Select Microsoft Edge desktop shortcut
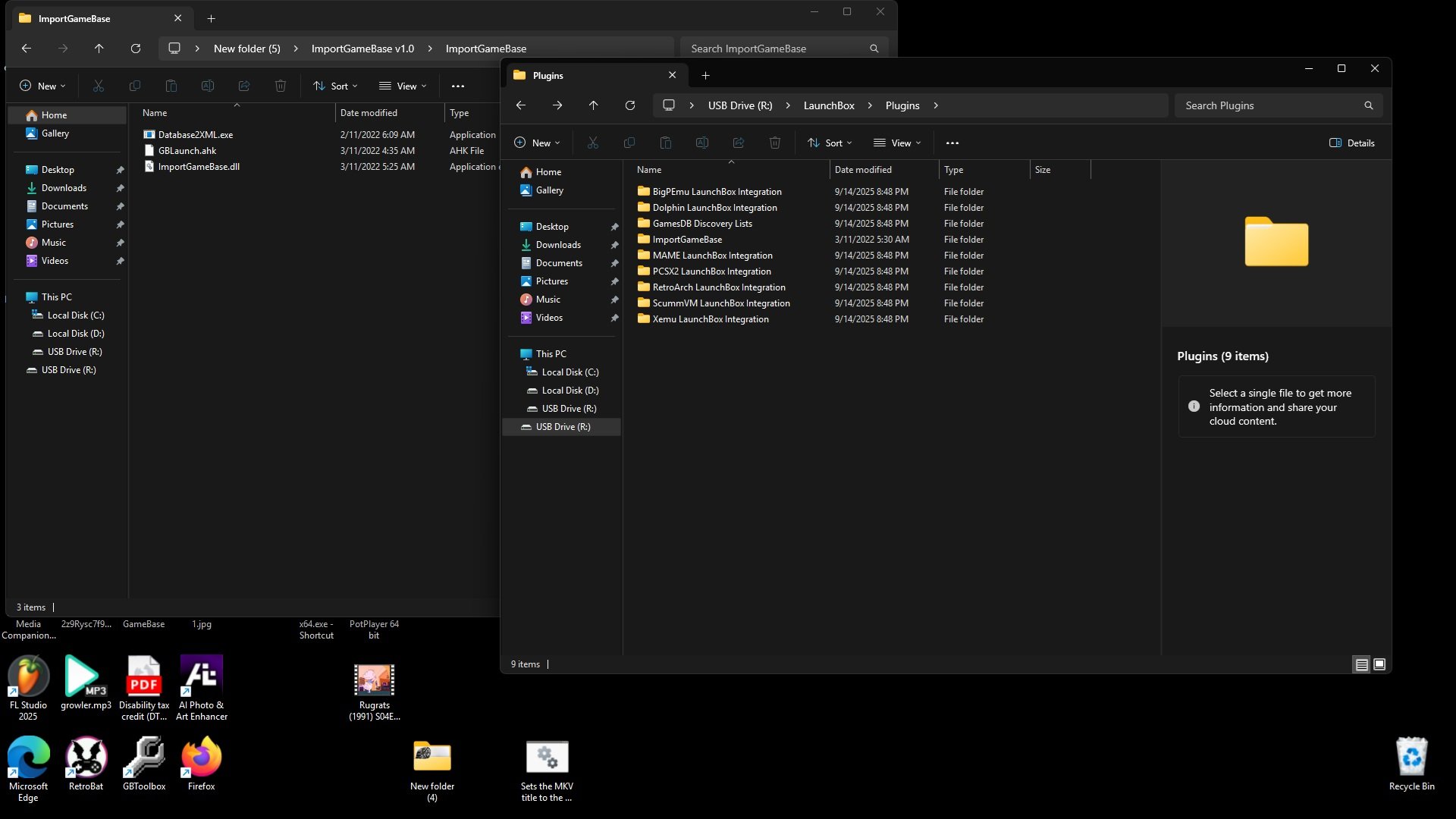This screenshot has height=819, width=1456. coord(28,767)
